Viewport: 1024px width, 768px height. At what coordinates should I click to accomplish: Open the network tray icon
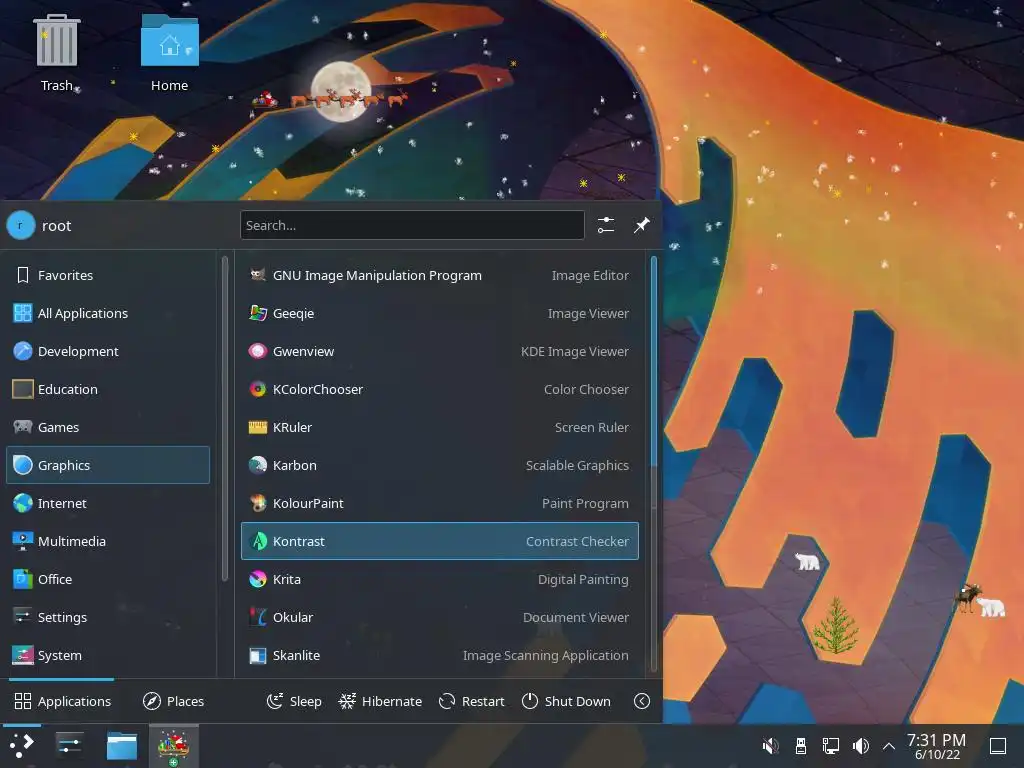831,746
